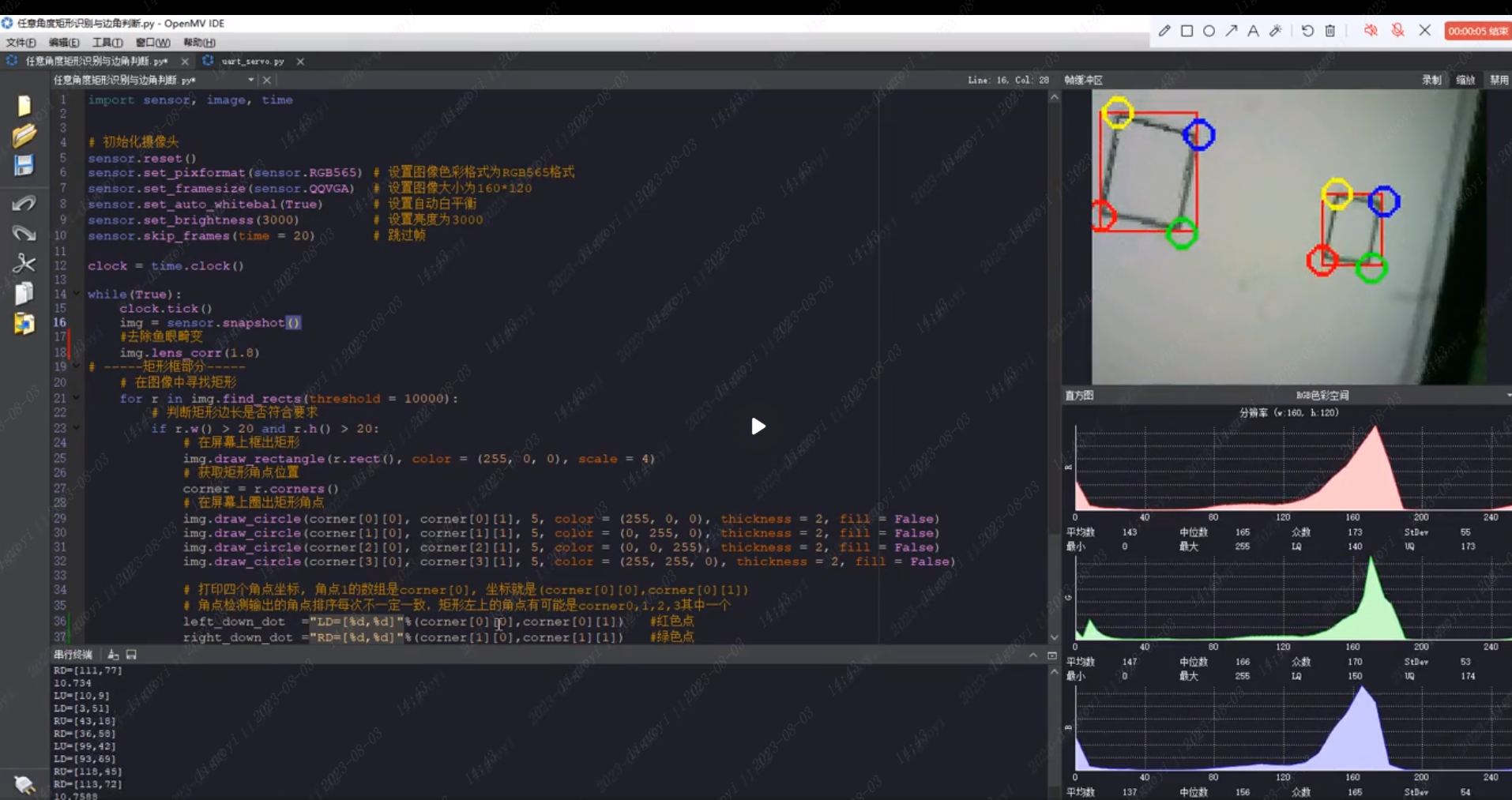1512x800 pixels.
Task: Open the file name dropdown above editor
Action: click(250, 80)
